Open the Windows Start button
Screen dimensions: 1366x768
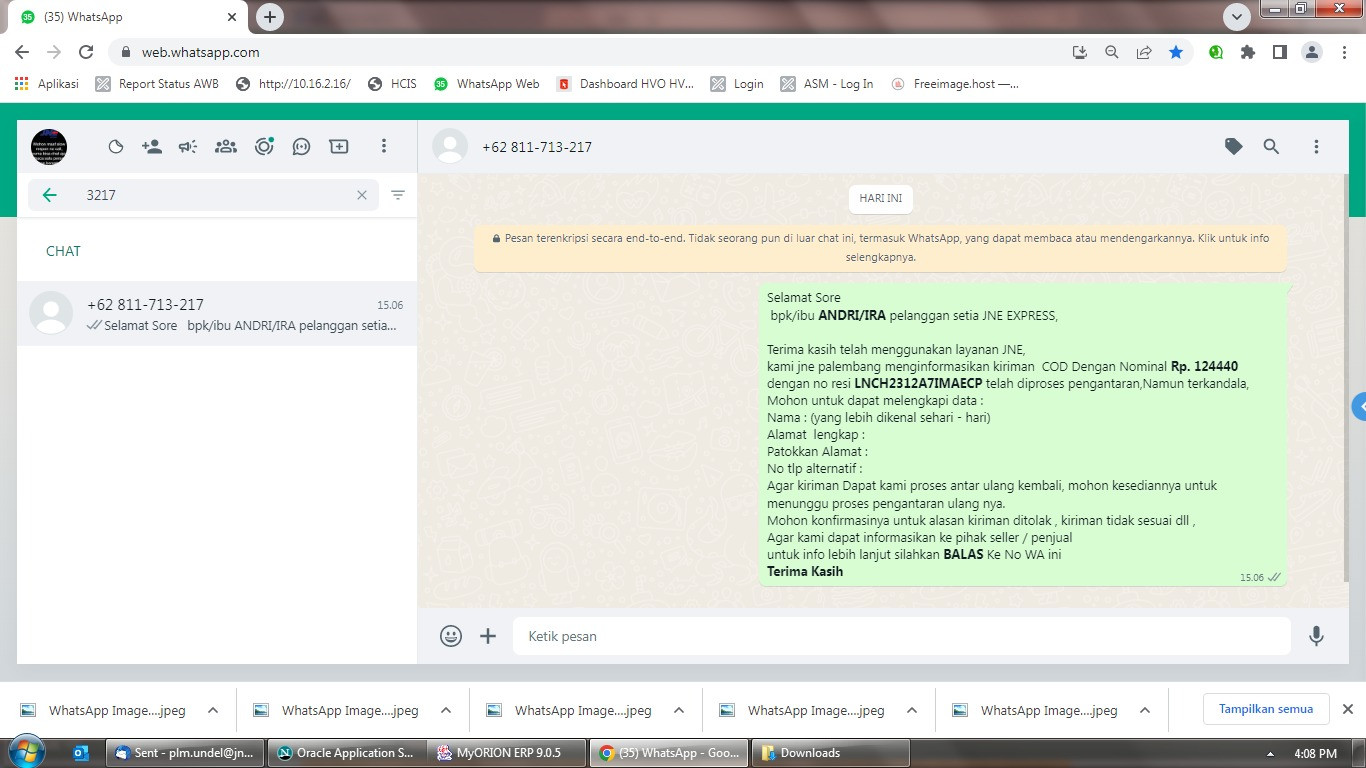point(26,753)
